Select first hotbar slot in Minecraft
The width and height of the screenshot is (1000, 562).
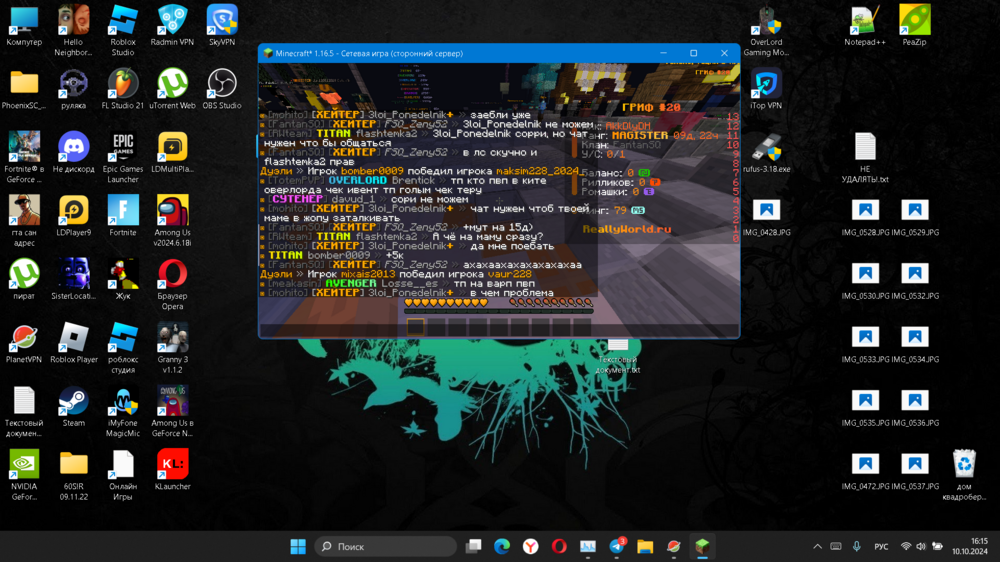(x=415, y=327)
